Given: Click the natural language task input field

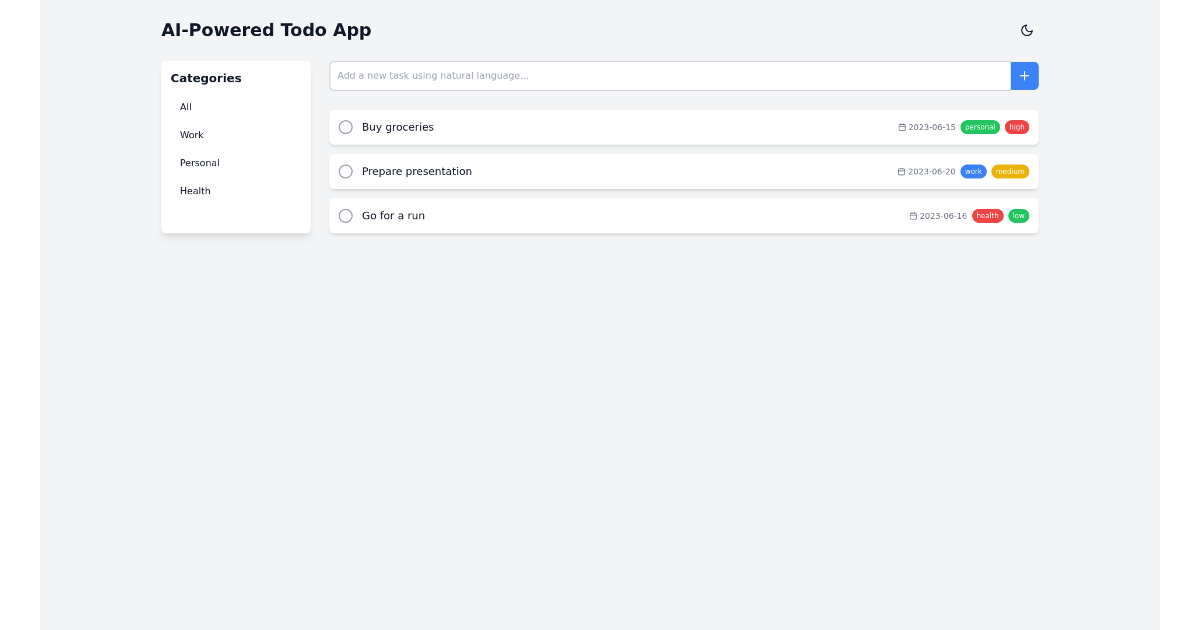Looking at the screenshot, I should (669, 75).
